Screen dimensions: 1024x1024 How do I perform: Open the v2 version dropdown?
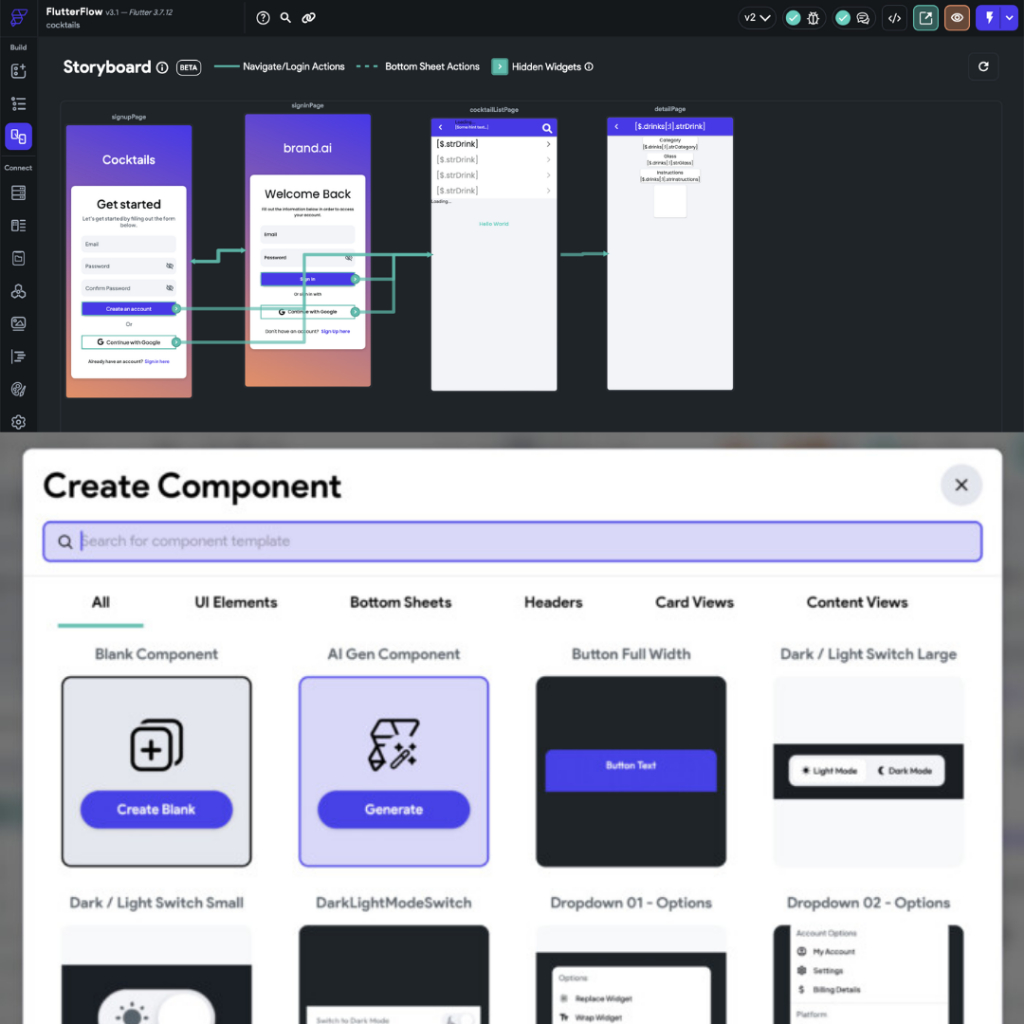point(757,18)
